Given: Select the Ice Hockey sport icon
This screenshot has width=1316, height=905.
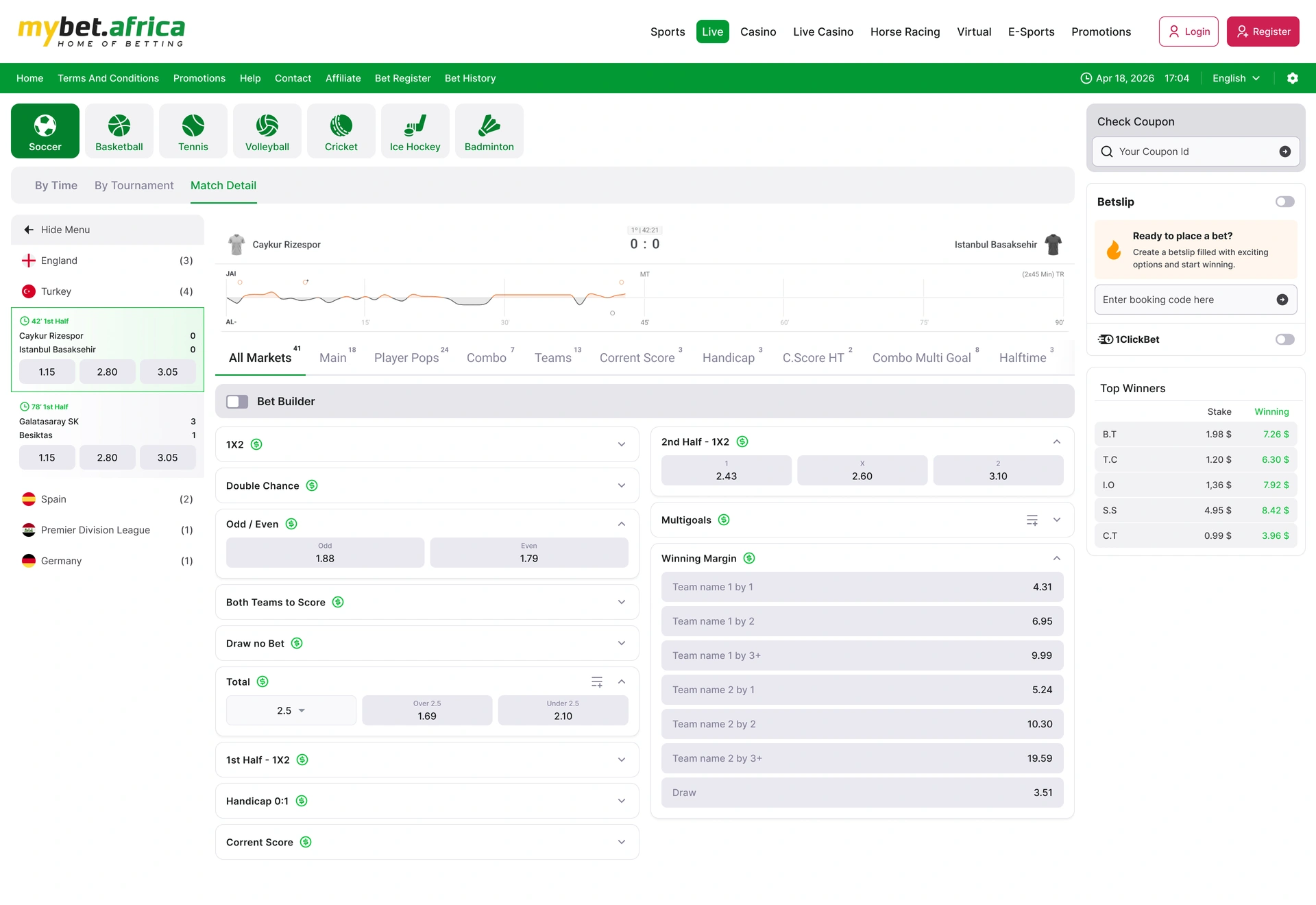Looking at the screenshot, I should [x=415, y=131].
